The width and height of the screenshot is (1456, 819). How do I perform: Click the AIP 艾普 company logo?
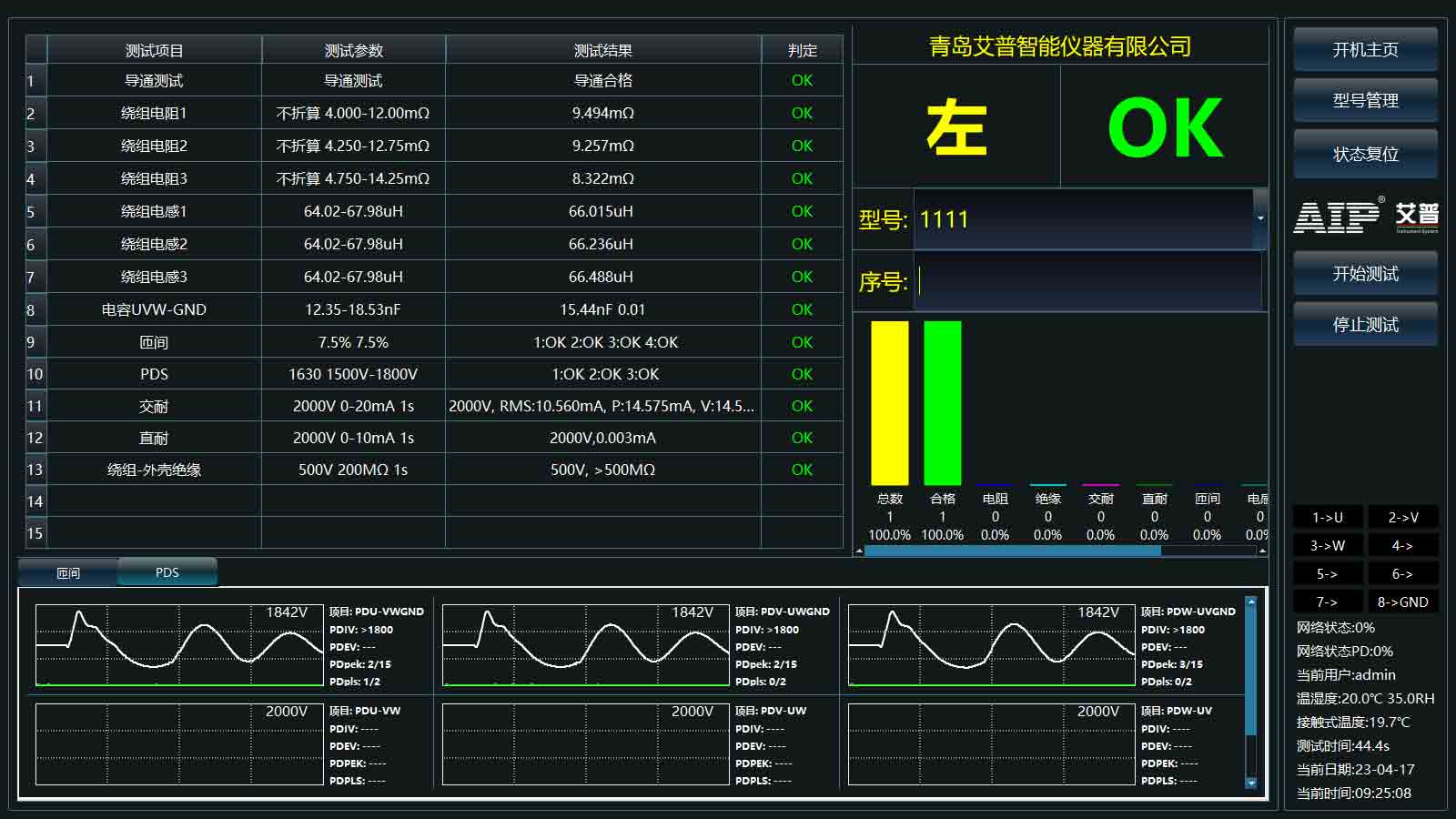[1363, 218]
